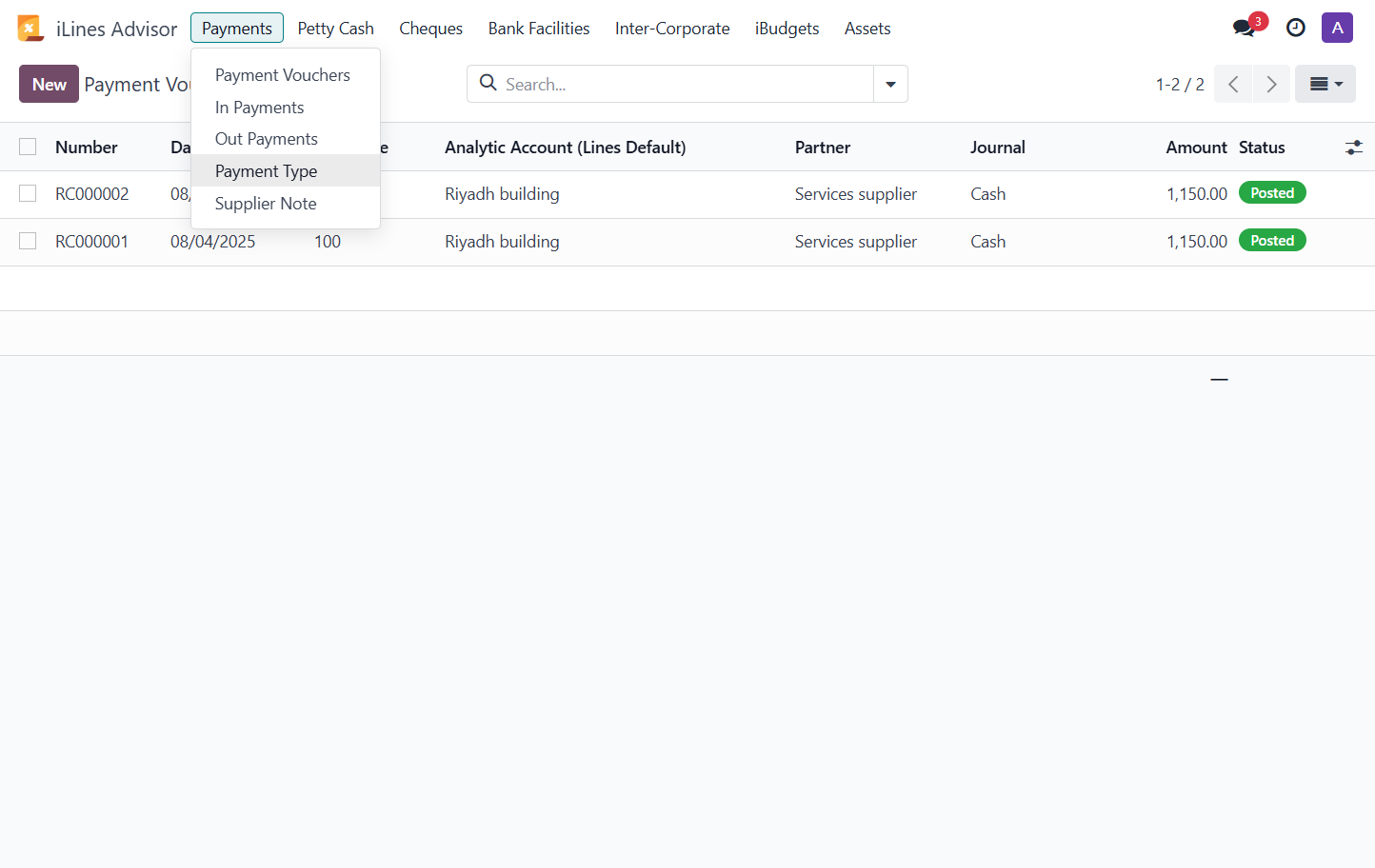Screen dimensions: 1375x868
Task: Open the Petty Cash menu
Action: [x=335, y=28]
